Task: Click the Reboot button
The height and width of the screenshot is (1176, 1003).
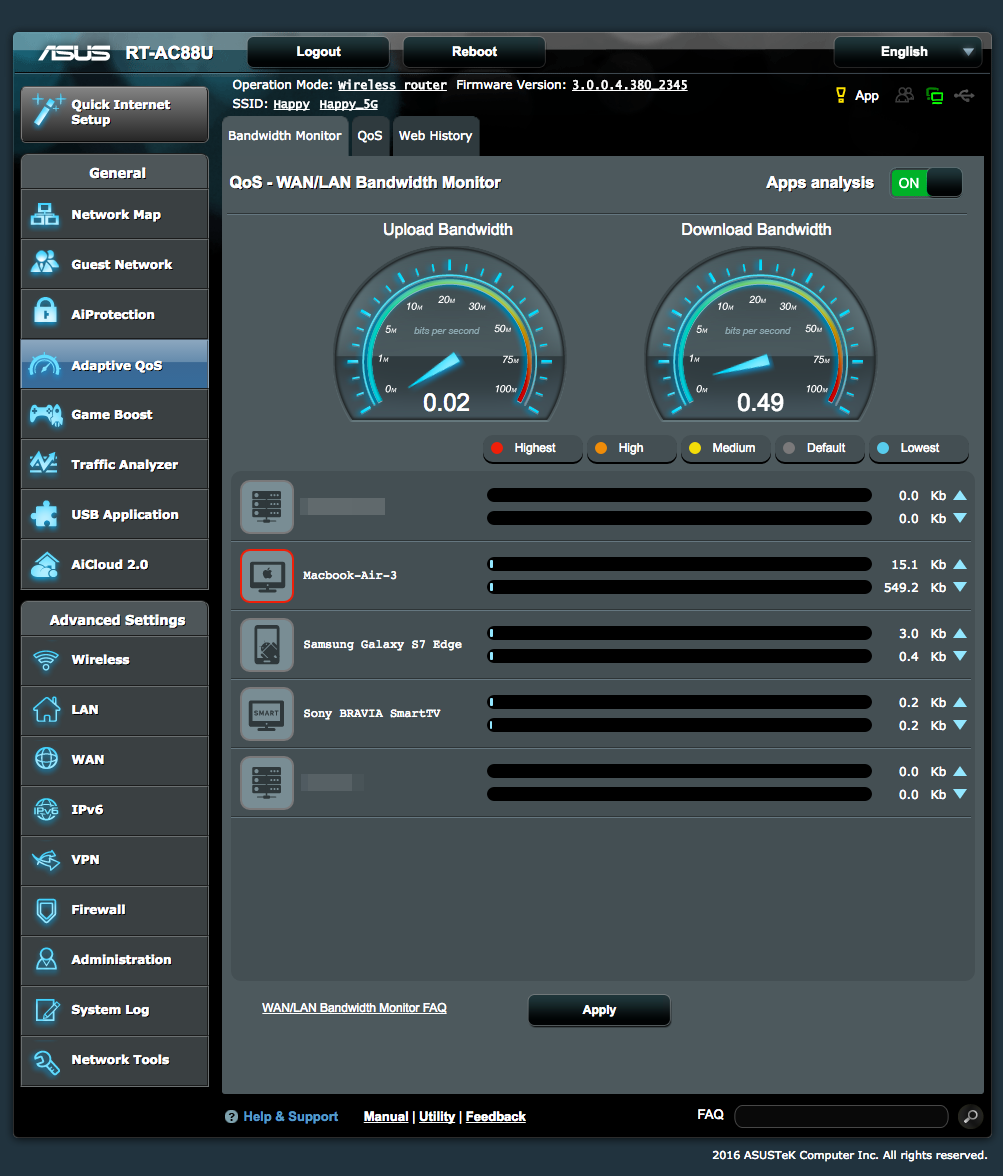Action: [x=474, y=52]
